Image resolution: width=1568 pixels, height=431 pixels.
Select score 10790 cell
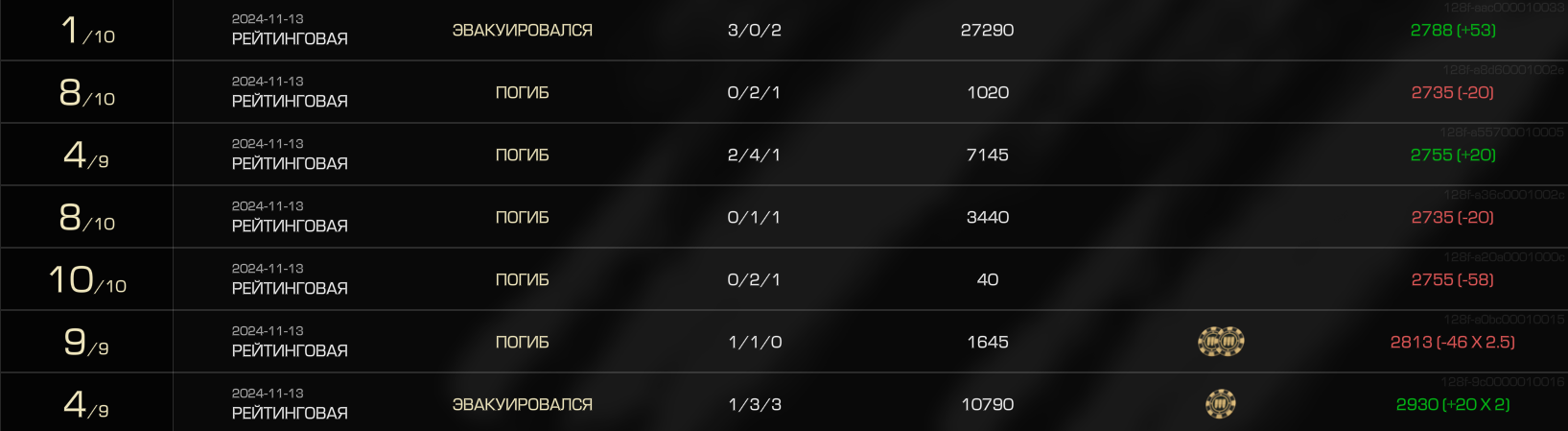[988, 404]
